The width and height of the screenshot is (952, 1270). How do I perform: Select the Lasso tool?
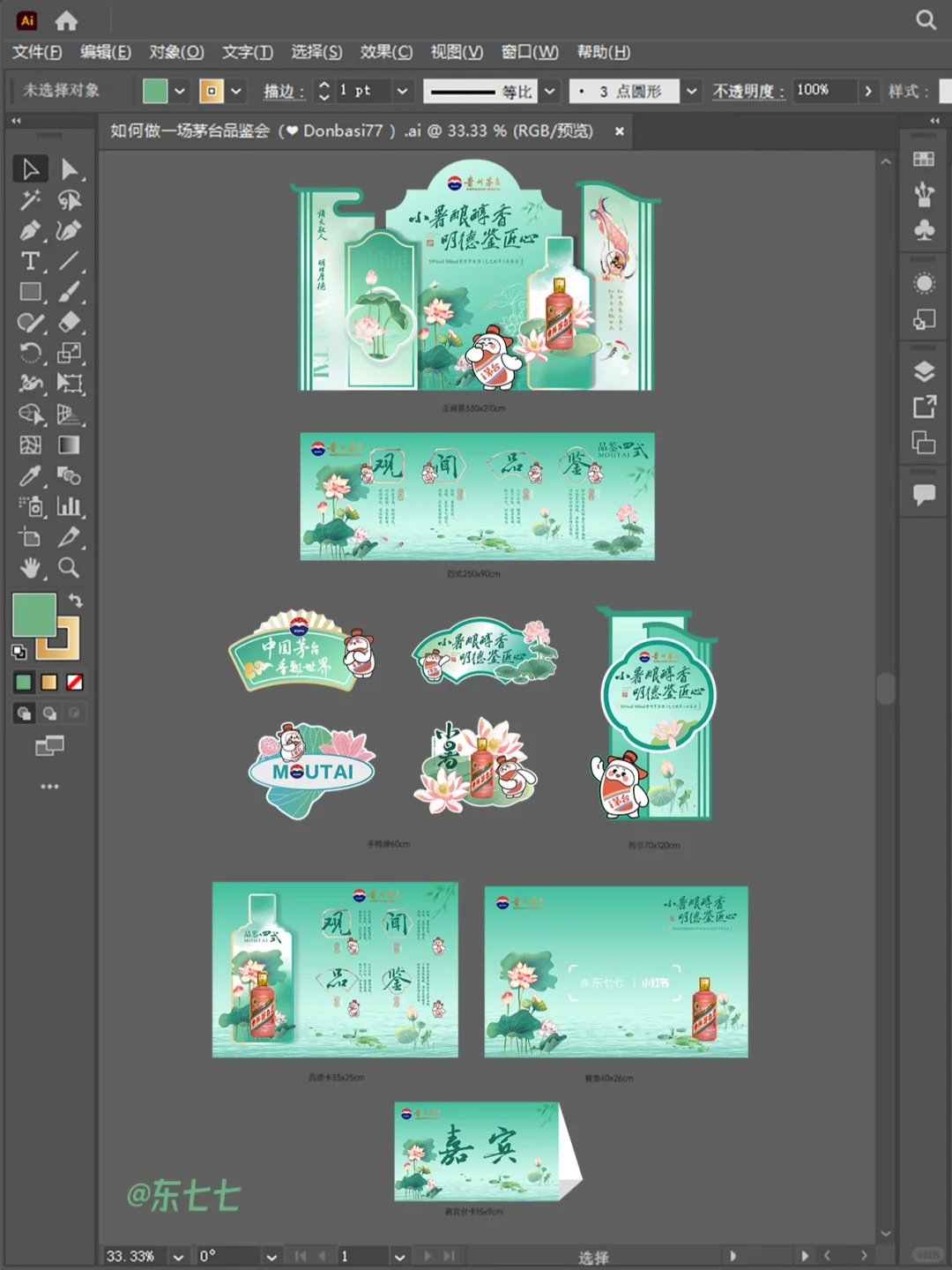pos(69,200)
